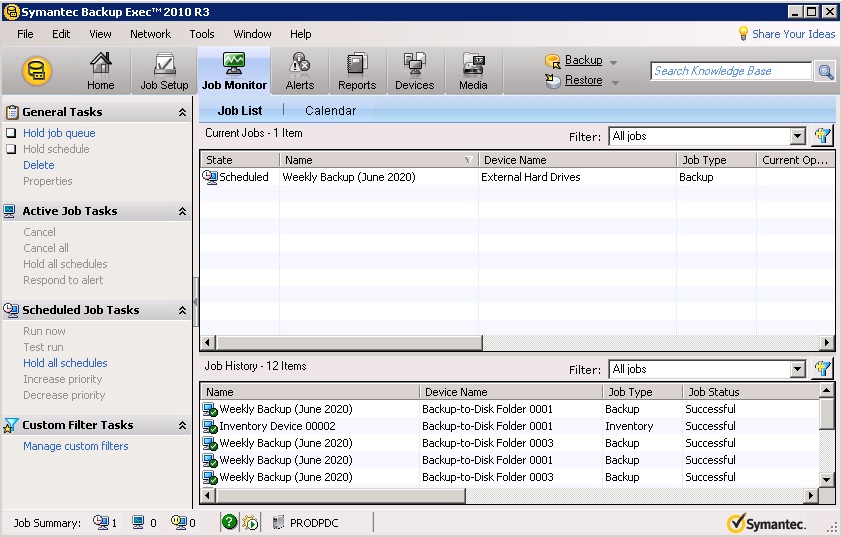Open the Network menu
842x537 pixels.
(x=150, y=34)
